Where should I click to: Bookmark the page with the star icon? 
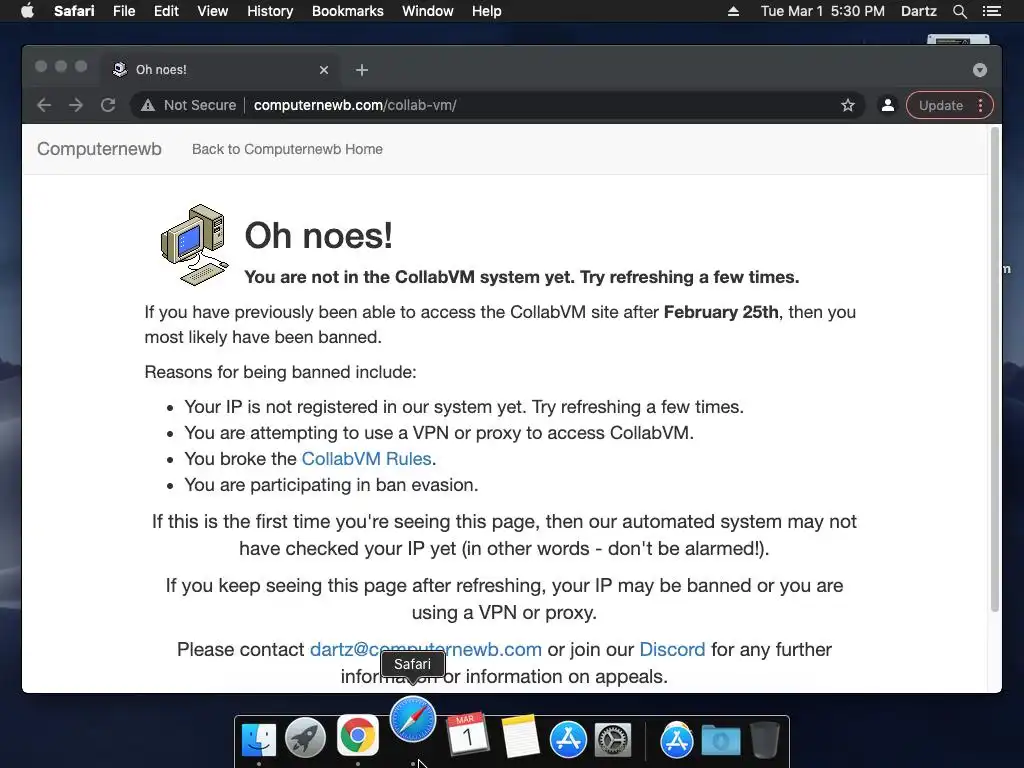(x=848, y=105)
